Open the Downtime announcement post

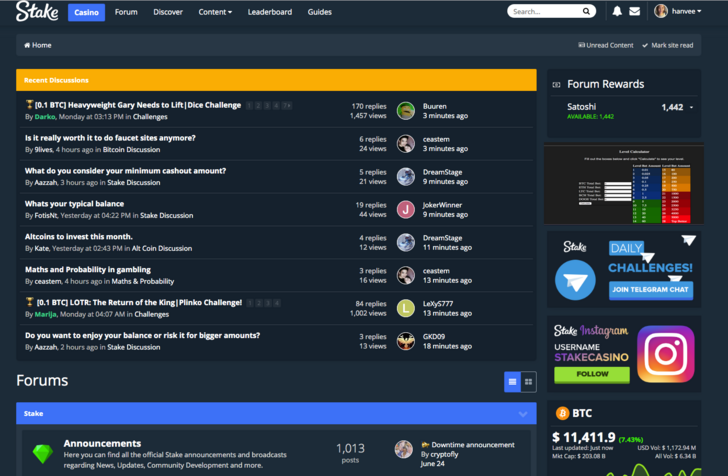point(473,445)
